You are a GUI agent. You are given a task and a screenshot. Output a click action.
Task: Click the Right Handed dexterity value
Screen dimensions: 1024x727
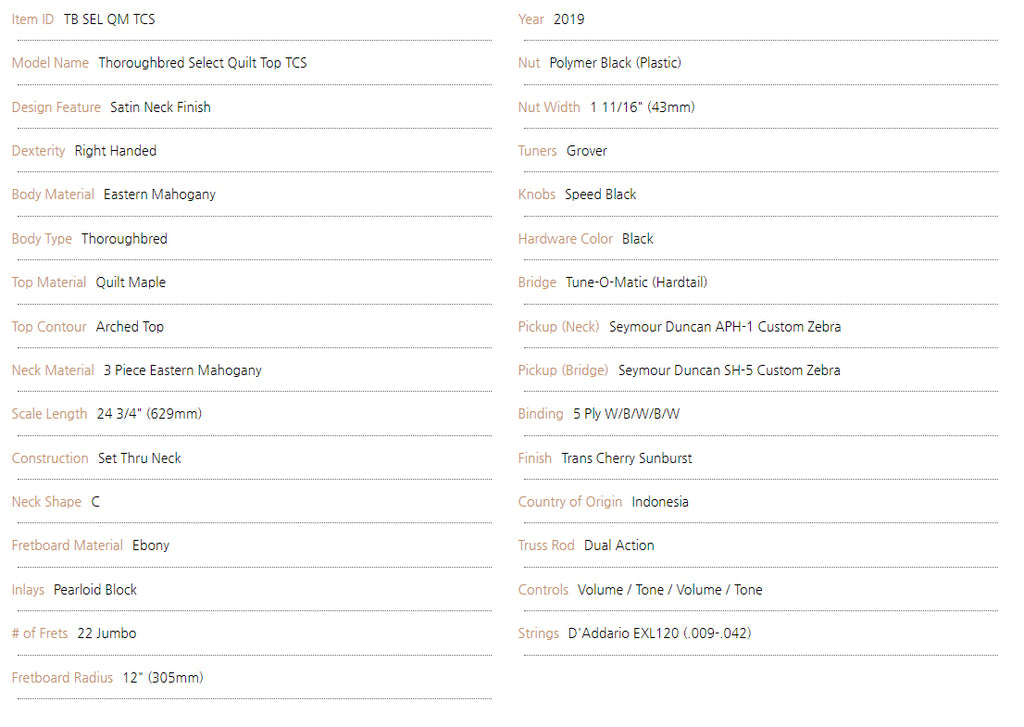(x=116, y=151)
